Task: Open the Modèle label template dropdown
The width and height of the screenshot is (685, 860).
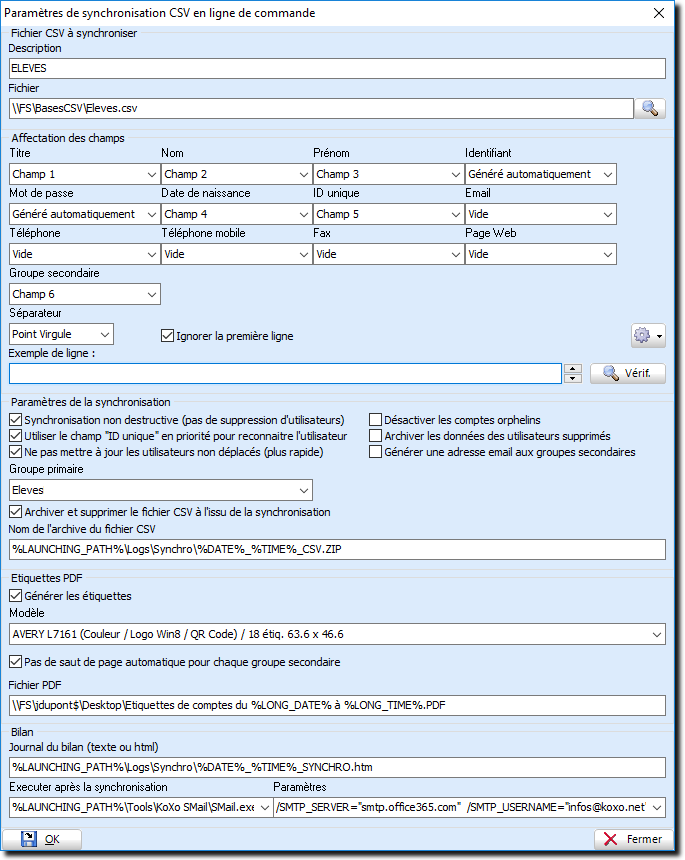Action: pyautogui.click(x=337, y=635)
